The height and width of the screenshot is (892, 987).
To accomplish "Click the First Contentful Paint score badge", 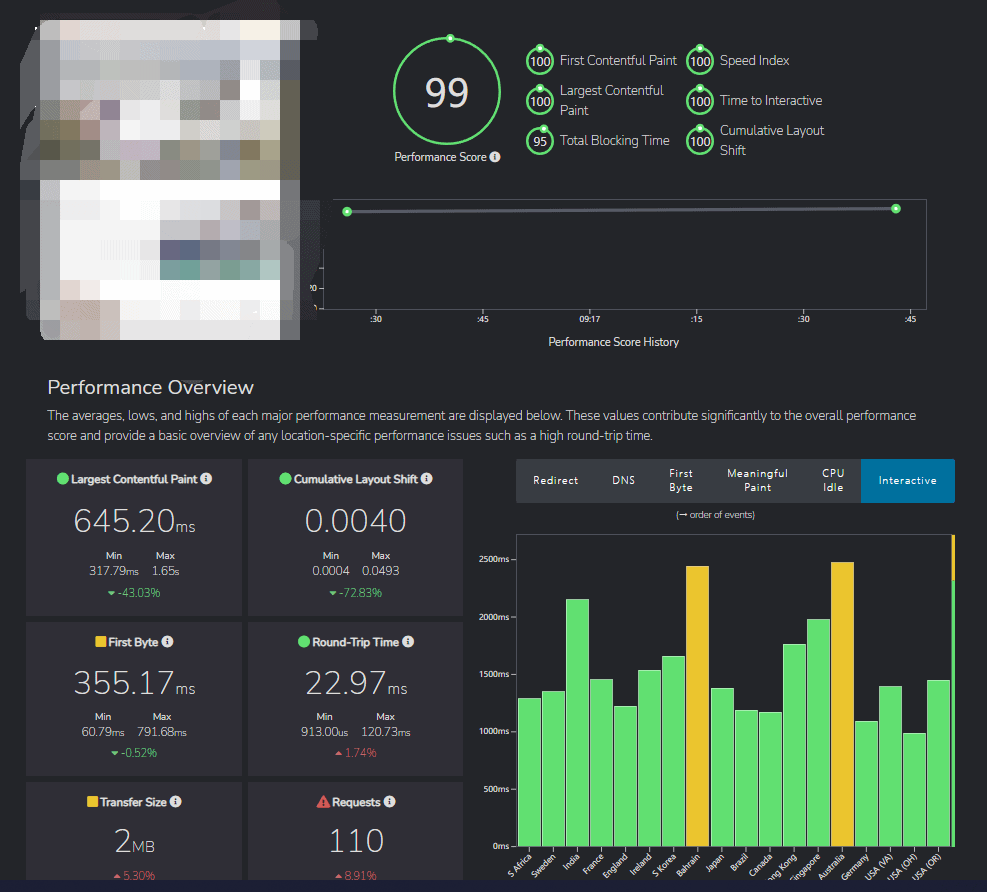I will point(541,61).
